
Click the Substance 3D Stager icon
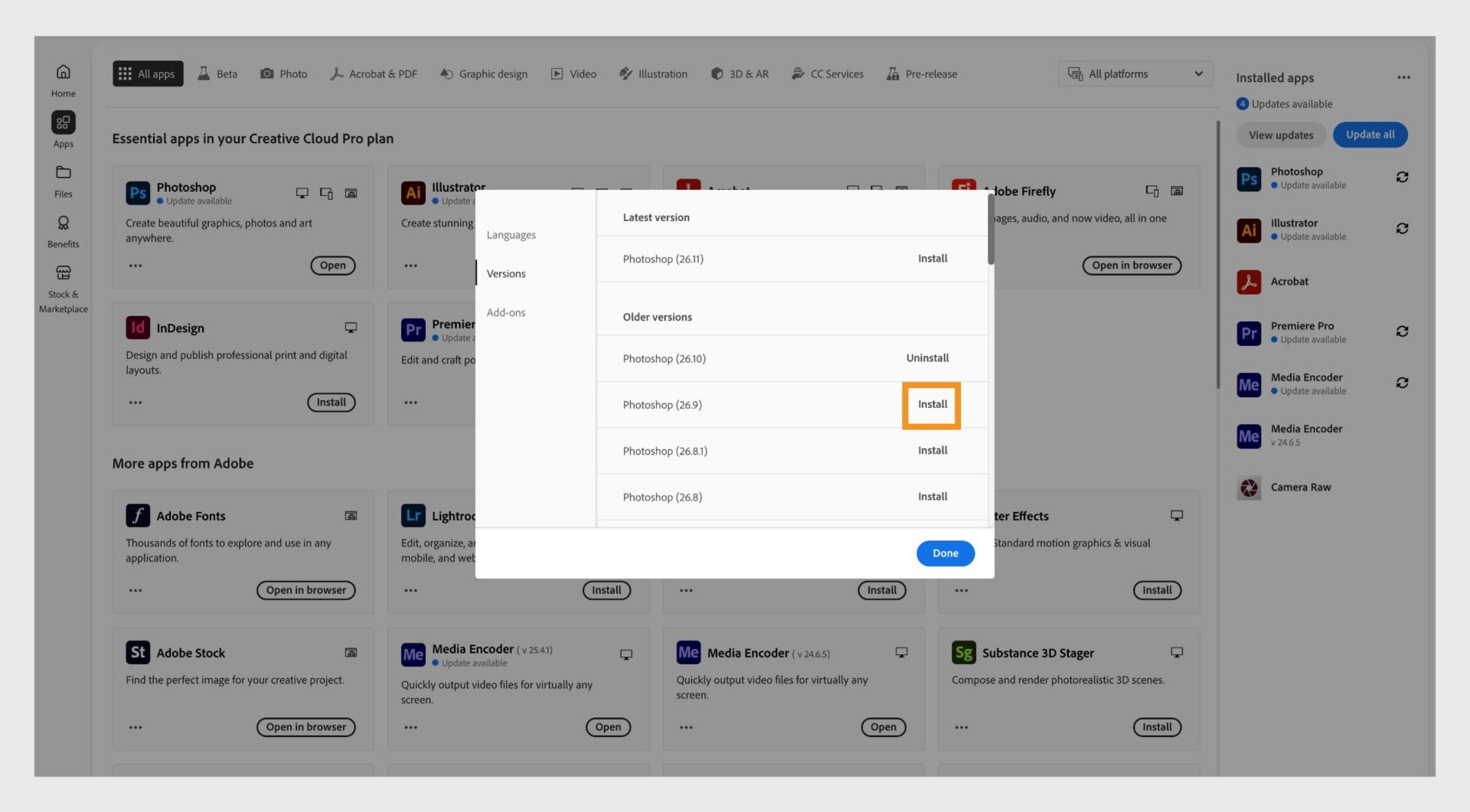click(964, 652)
